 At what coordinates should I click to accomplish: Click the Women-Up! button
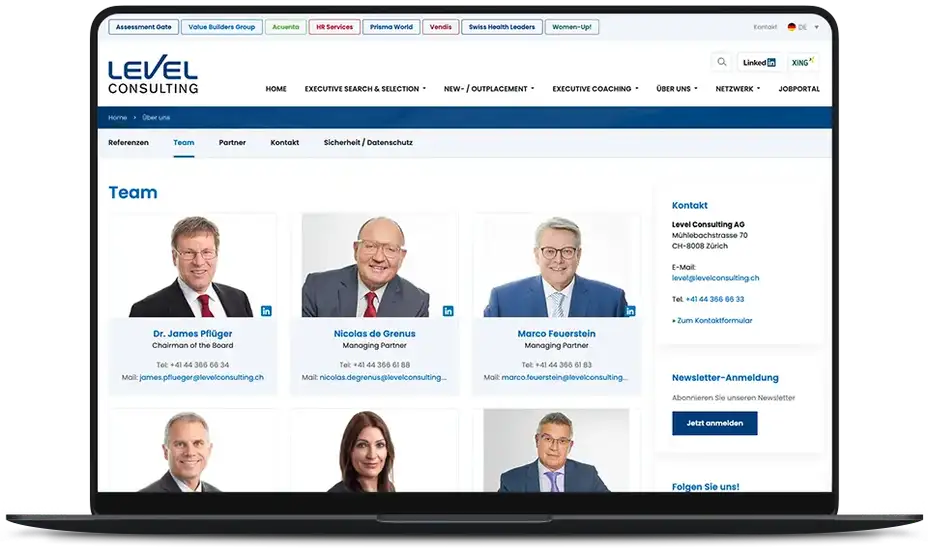point(572,27)
